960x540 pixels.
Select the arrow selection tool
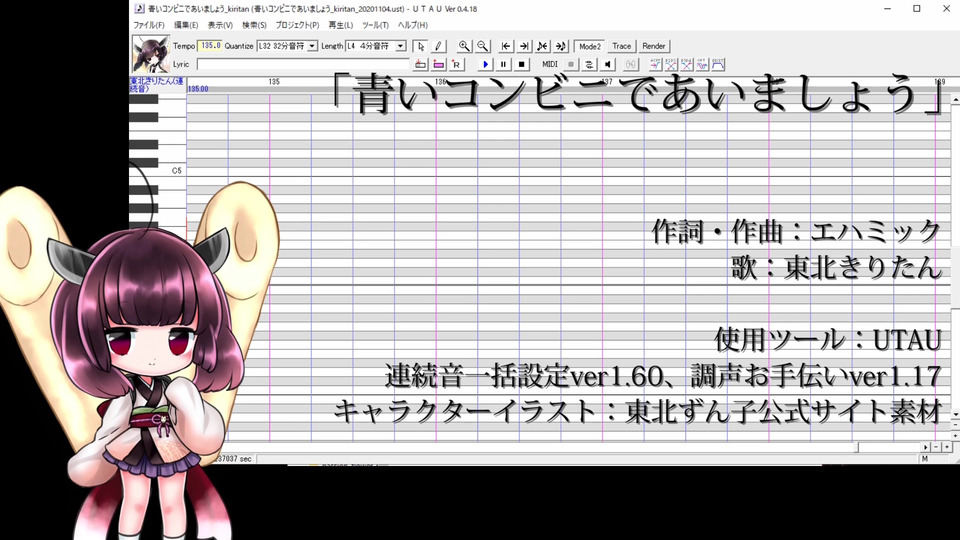[420, 46]
